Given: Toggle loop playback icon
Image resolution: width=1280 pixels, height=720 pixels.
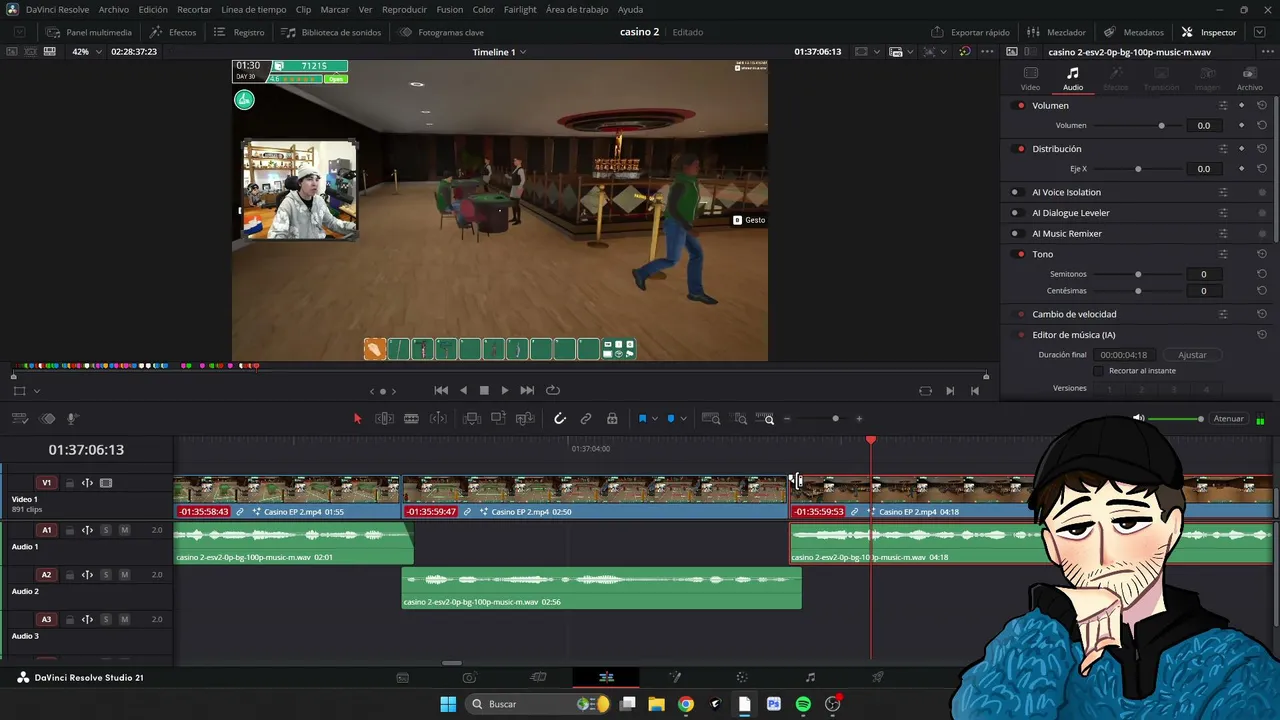Looking at the screenshot, I should point(552,390).
